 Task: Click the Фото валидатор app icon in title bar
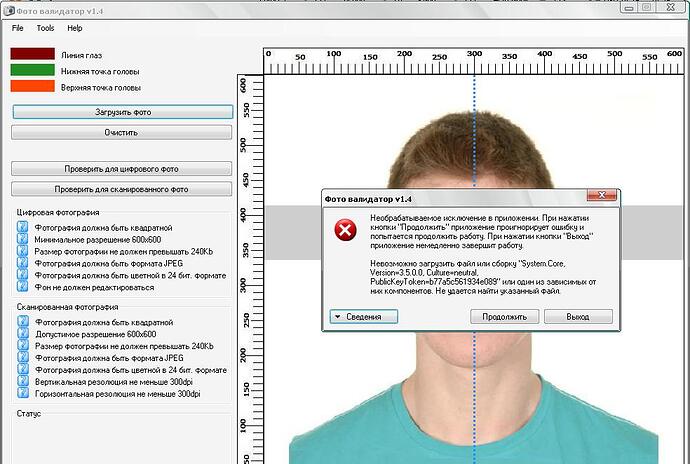pyautogui.click(x=9, y=11)
